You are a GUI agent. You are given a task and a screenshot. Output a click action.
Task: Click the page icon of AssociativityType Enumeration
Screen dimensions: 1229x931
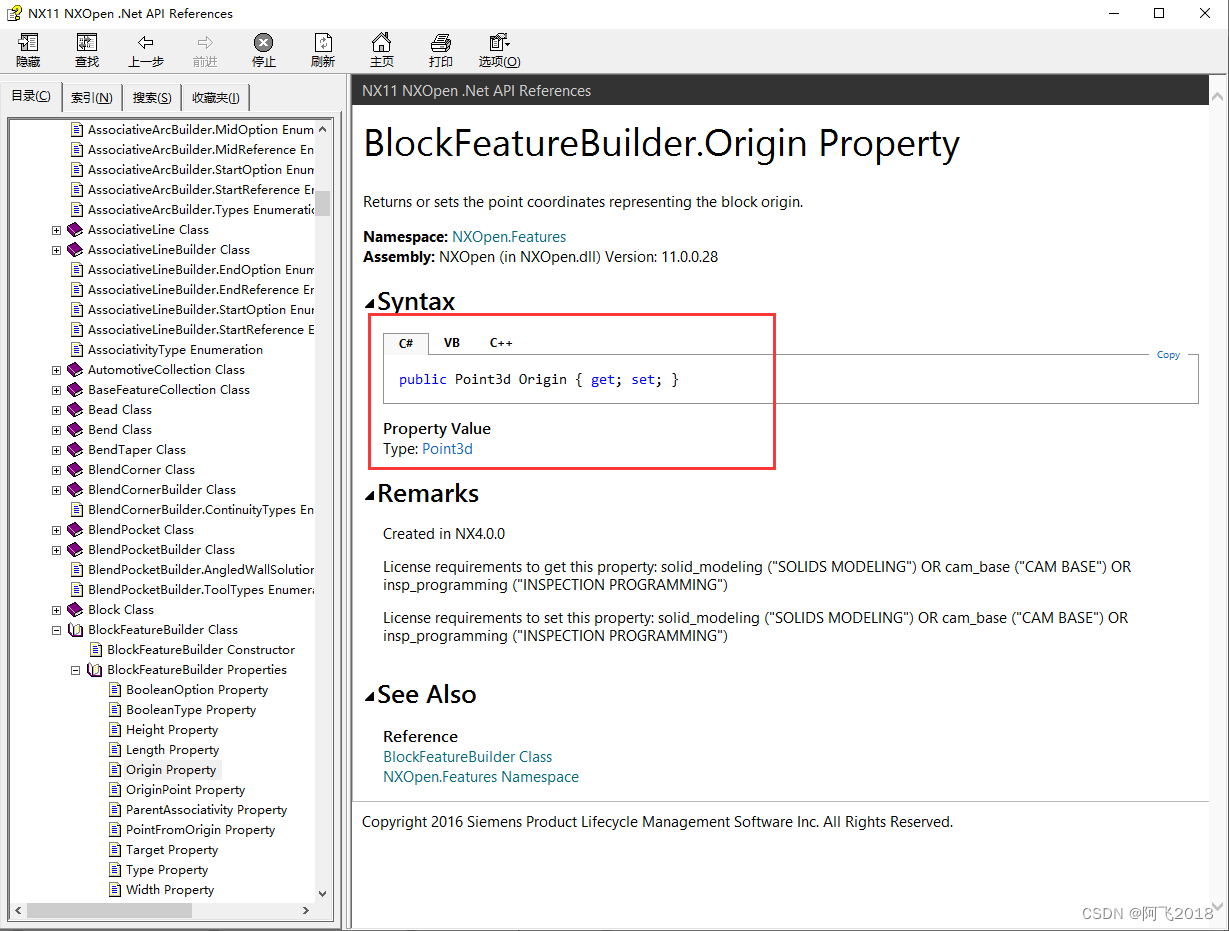coord(77,350)
